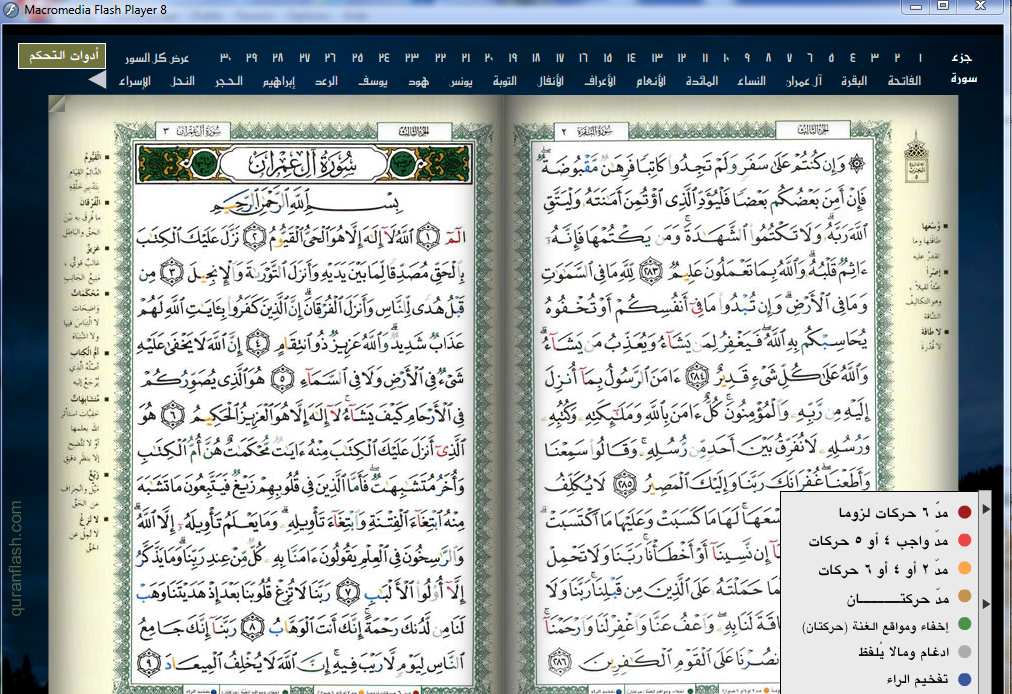Go to sura الفاتحة
The image size is (1012, 694).
pyautogui.click(x=904, y=81)
